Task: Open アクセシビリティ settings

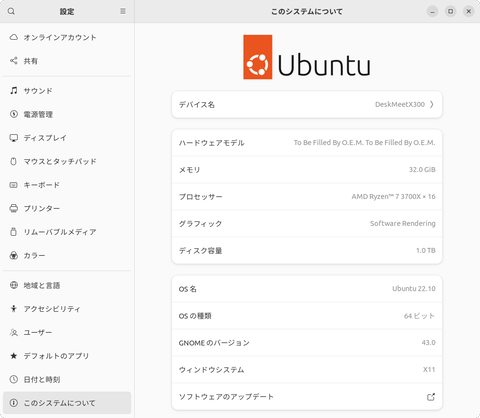Action: 67,309
